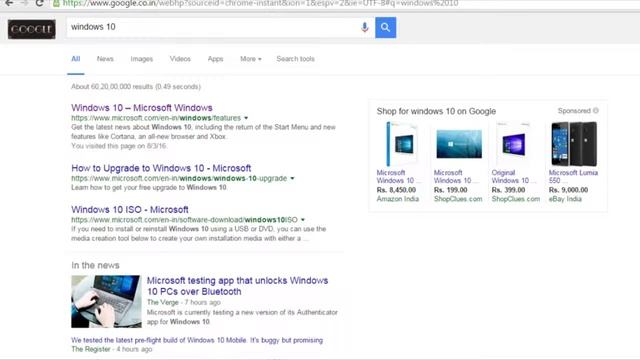The image size is (640, 360).
Task: Click the eBay India seller name
Action: tap(565, 199)
